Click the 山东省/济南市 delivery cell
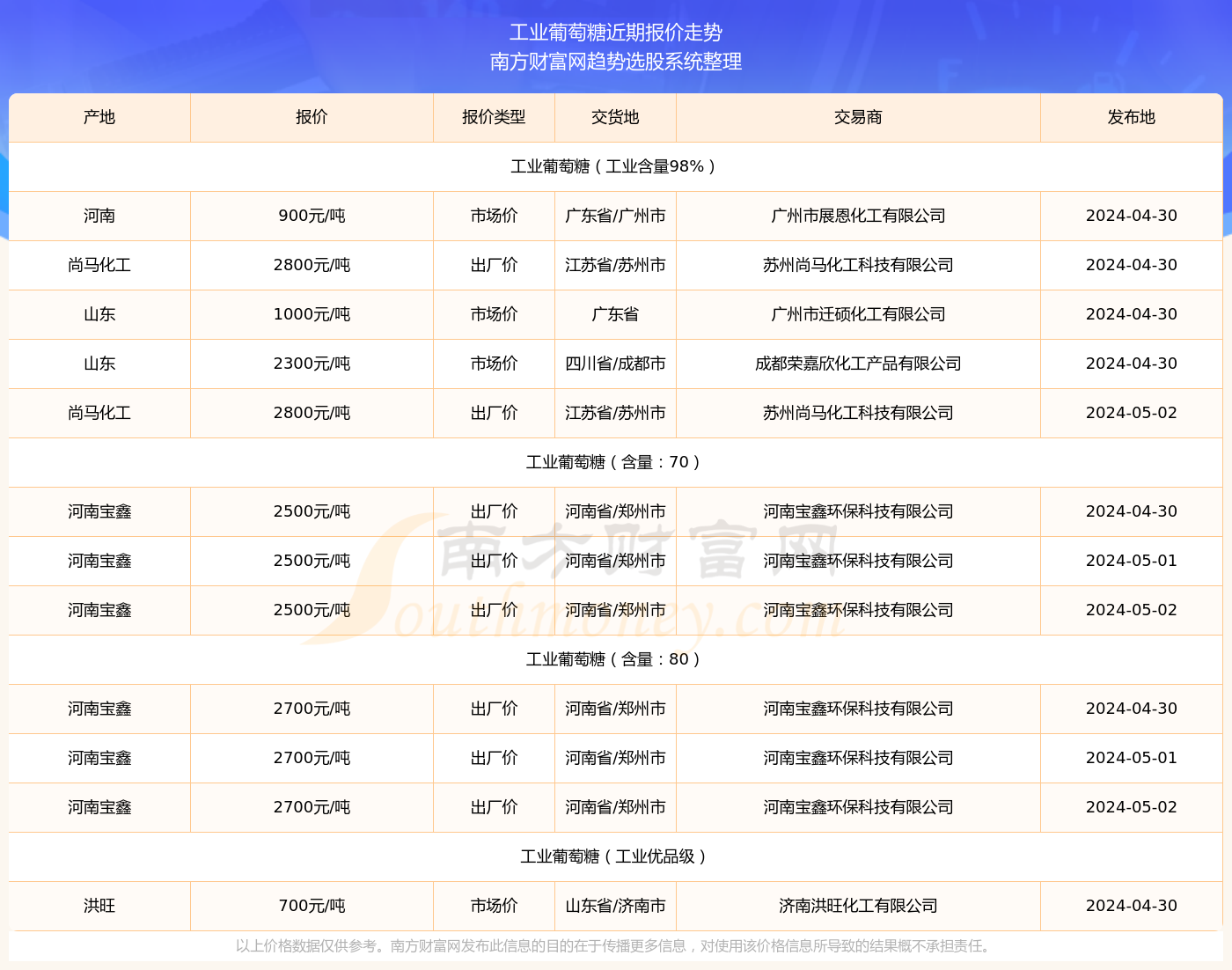 point(615,906)
